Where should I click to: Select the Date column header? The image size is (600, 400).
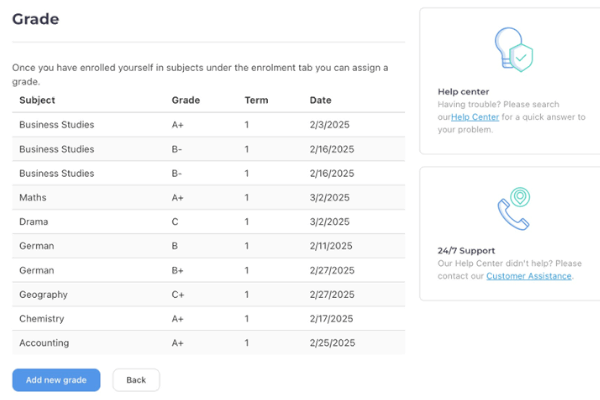pos(320,100)
